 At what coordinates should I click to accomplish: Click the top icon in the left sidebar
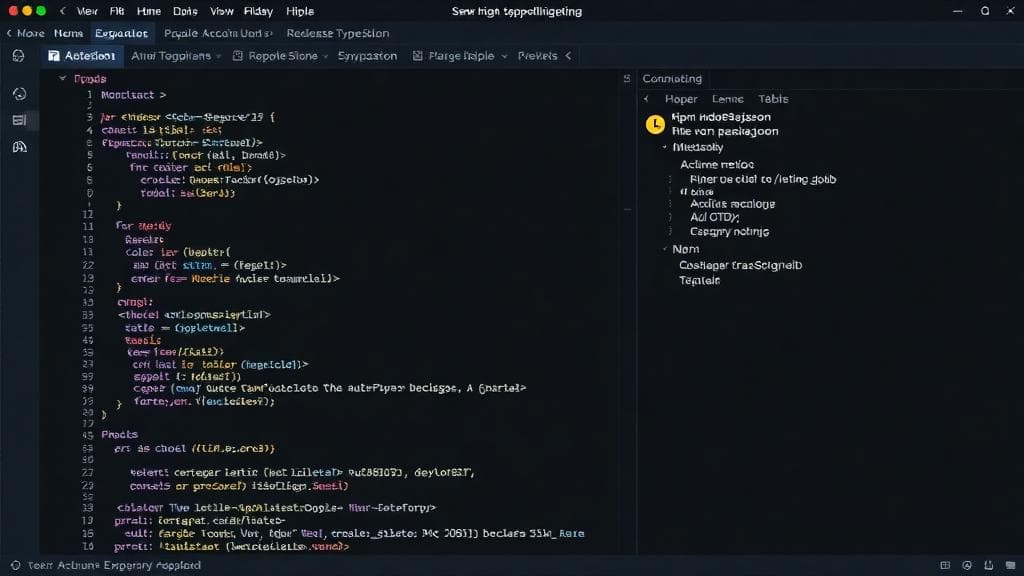pyautogui.click(x=18, y=56)
